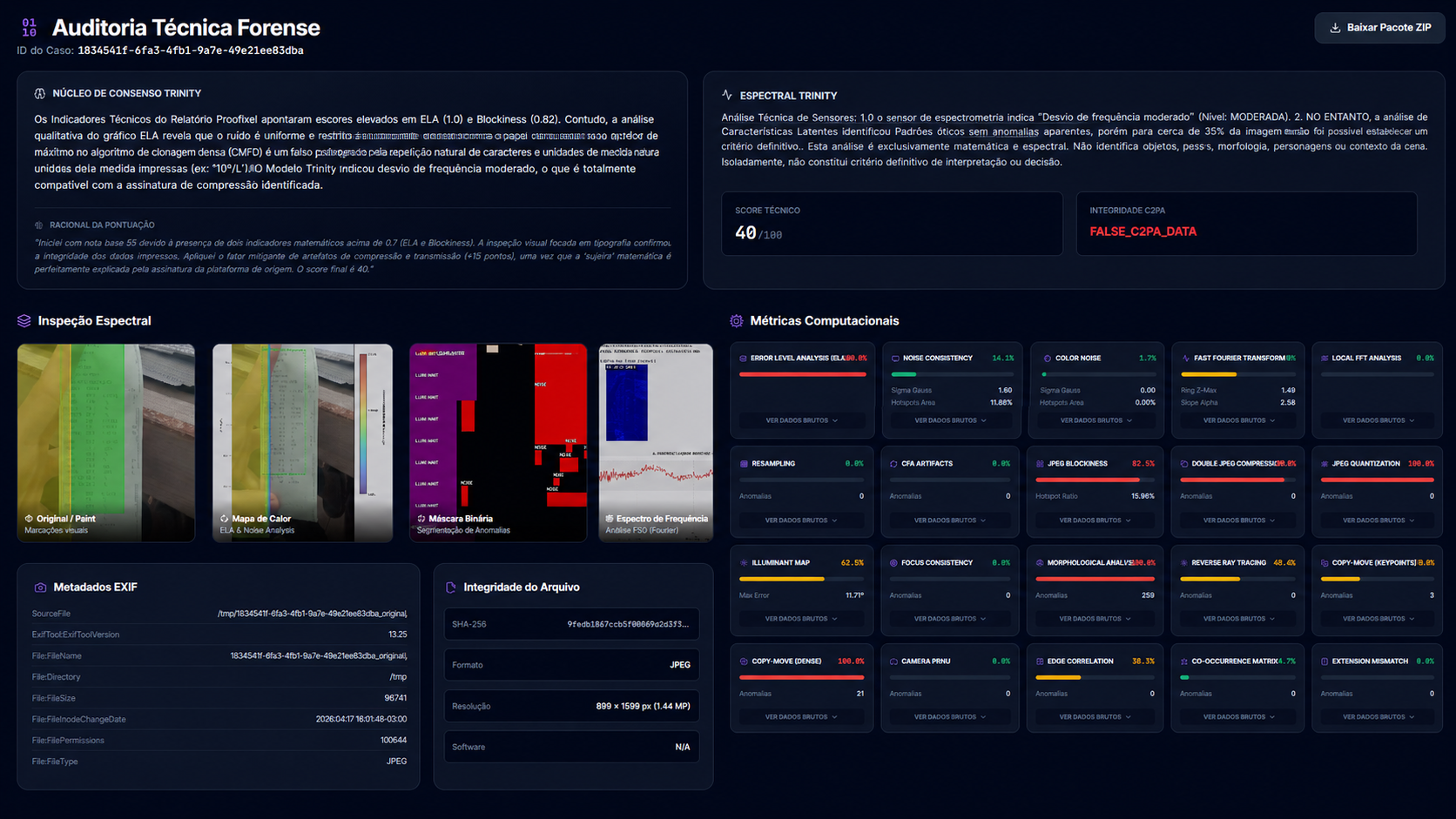Click the Noise Consistency metric icon
This screenshot has width=1456, height=819.
(x=895, y=358)
